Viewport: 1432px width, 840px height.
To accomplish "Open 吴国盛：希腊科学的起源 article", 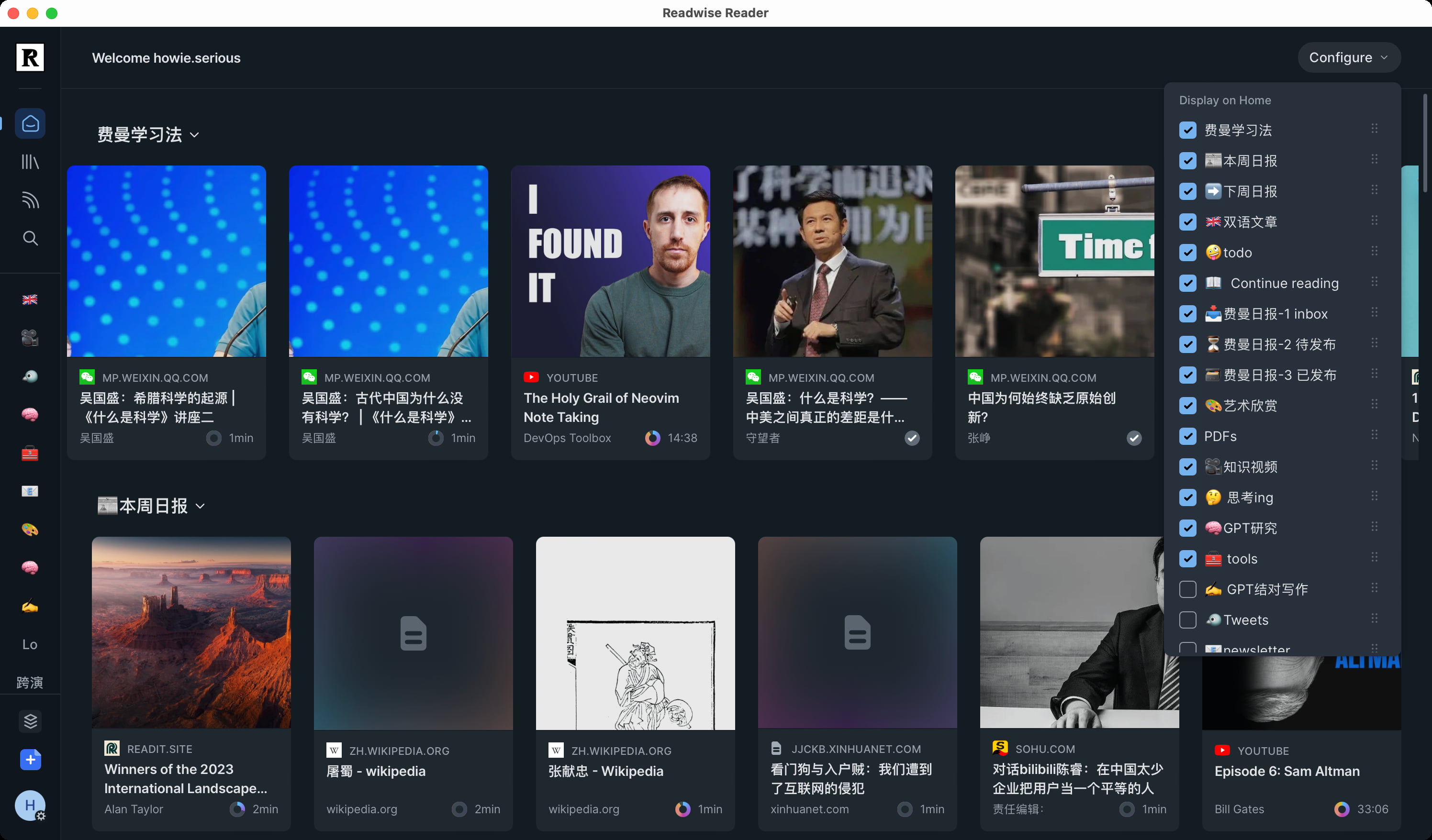I will (158, 407).
